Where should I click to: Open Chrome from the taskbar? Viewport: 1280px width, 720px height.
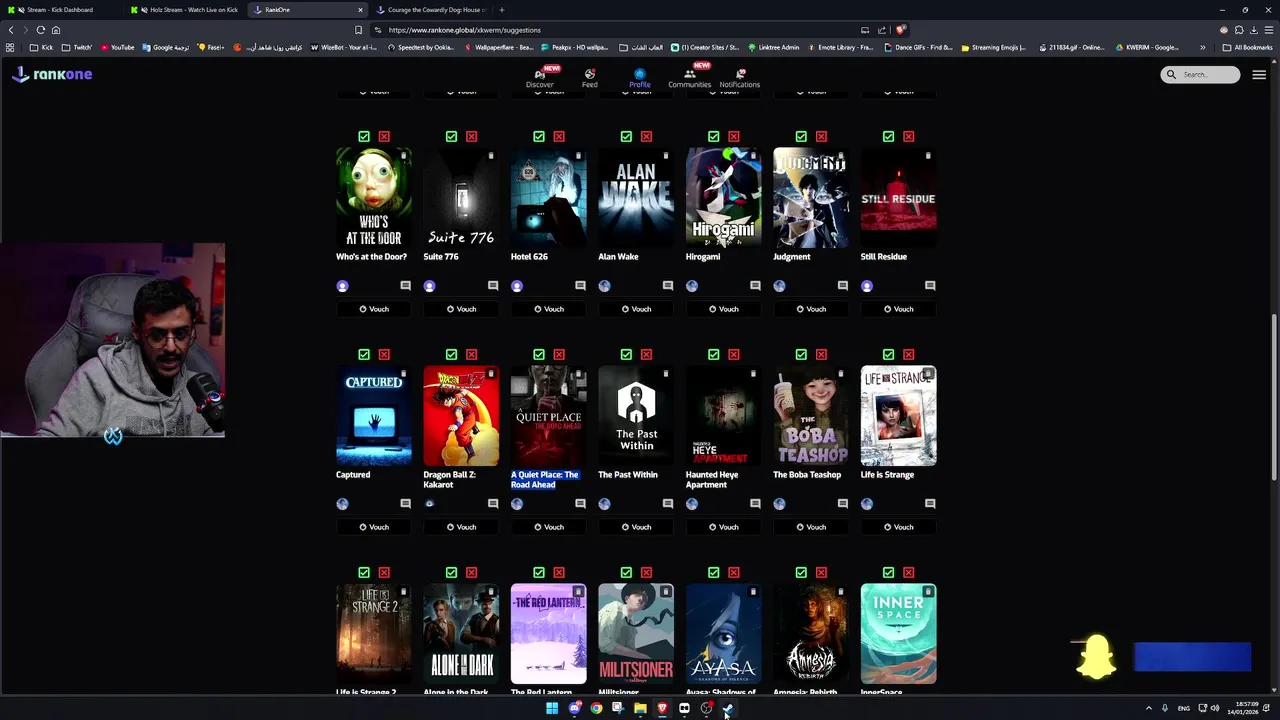(596, 708)
